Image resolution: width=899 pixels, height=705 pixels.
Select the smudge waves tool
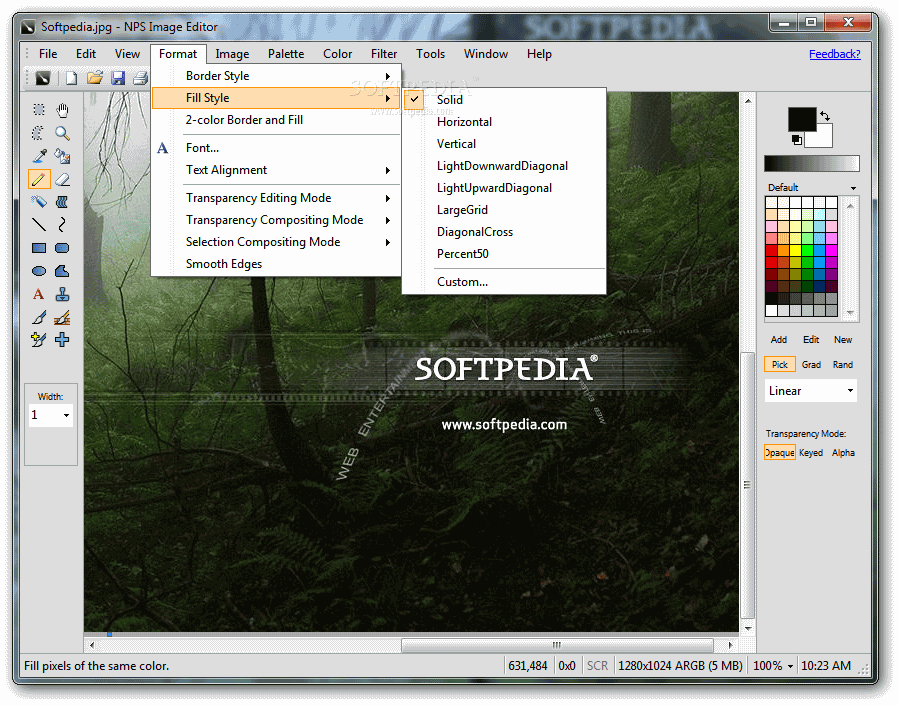62,202
